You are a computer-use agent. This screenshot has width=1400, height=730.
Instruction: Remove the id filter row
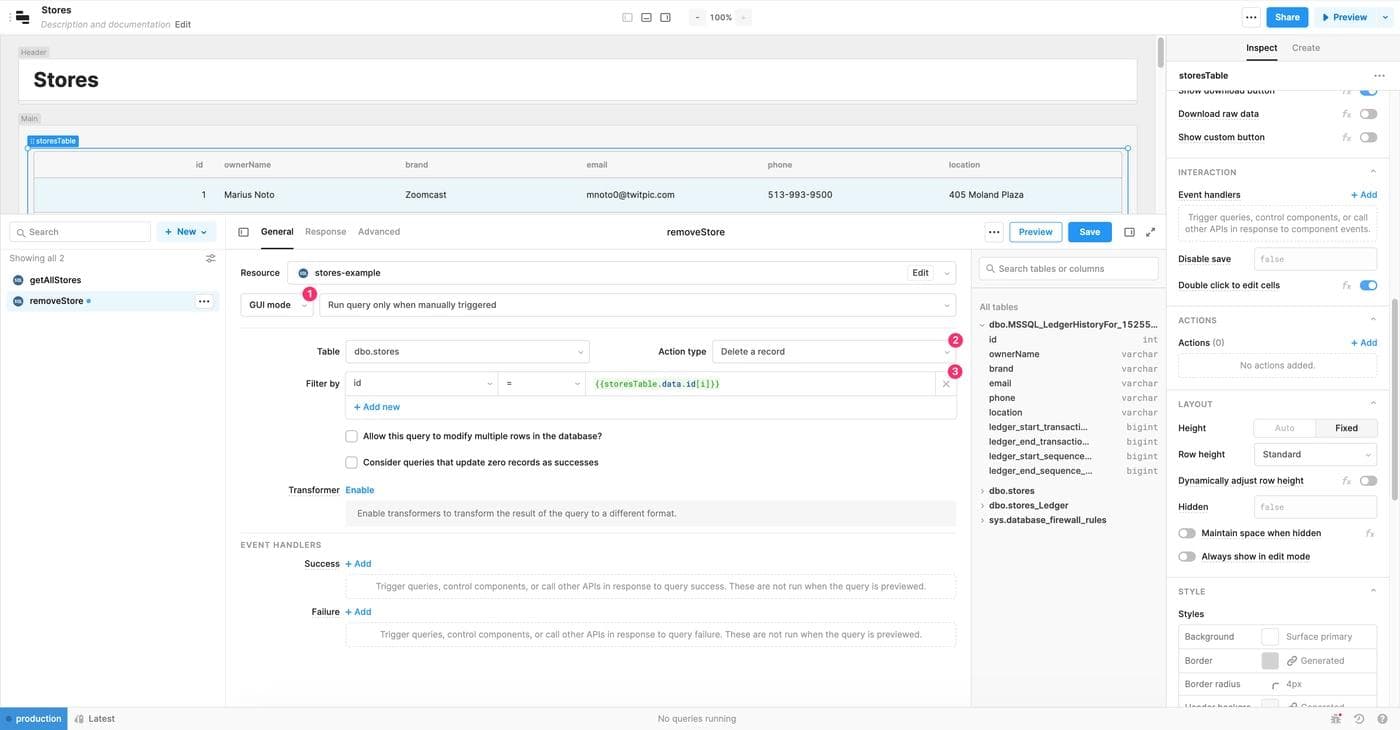[946, 384]
